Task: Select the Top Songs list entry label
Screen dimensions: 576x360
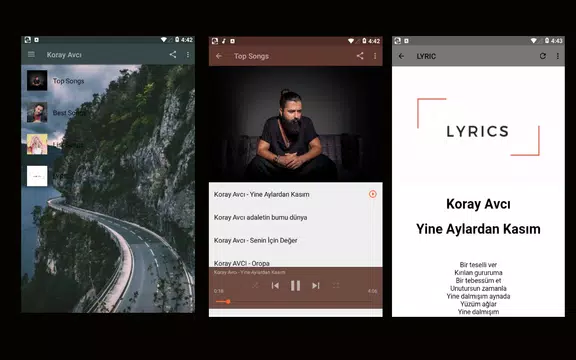Action: tap(68, 81)
